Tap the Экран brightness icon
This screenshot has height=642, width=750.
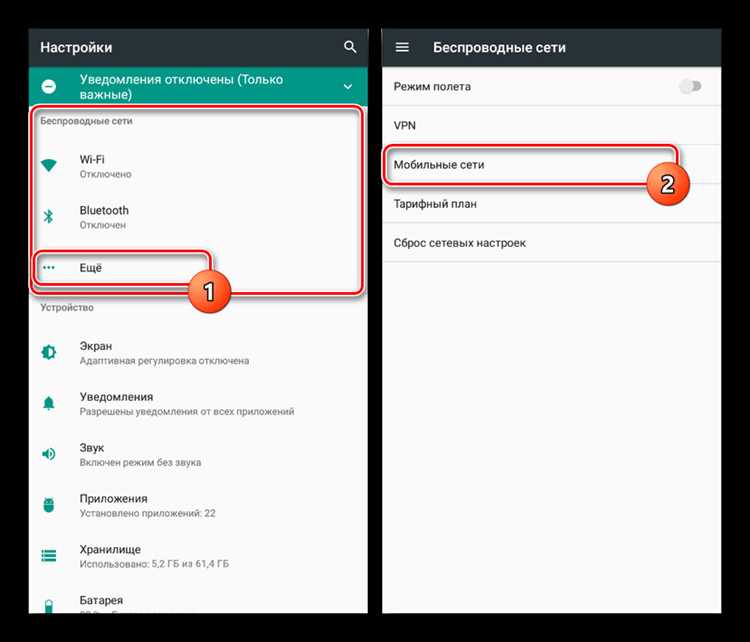[x=49, y=353]
